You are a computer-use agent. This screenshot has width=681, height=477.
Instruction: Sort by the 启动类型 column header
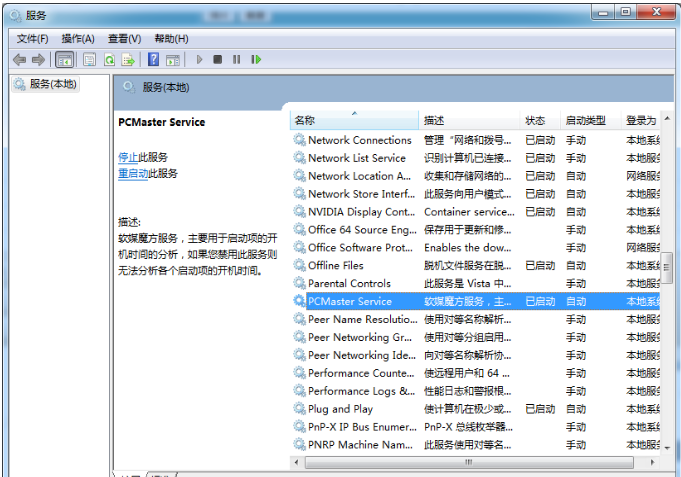pyautogui.click(x=585, y=120)
